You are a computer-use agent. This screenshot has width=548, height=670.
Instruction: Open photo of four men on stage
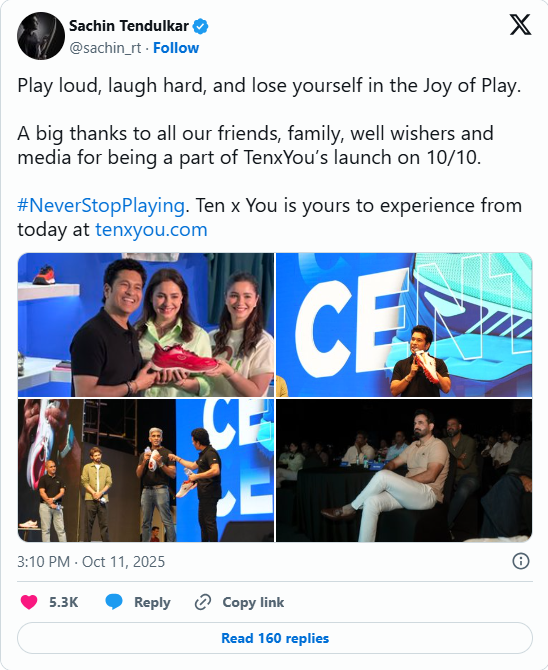click(x=146, y=470)
